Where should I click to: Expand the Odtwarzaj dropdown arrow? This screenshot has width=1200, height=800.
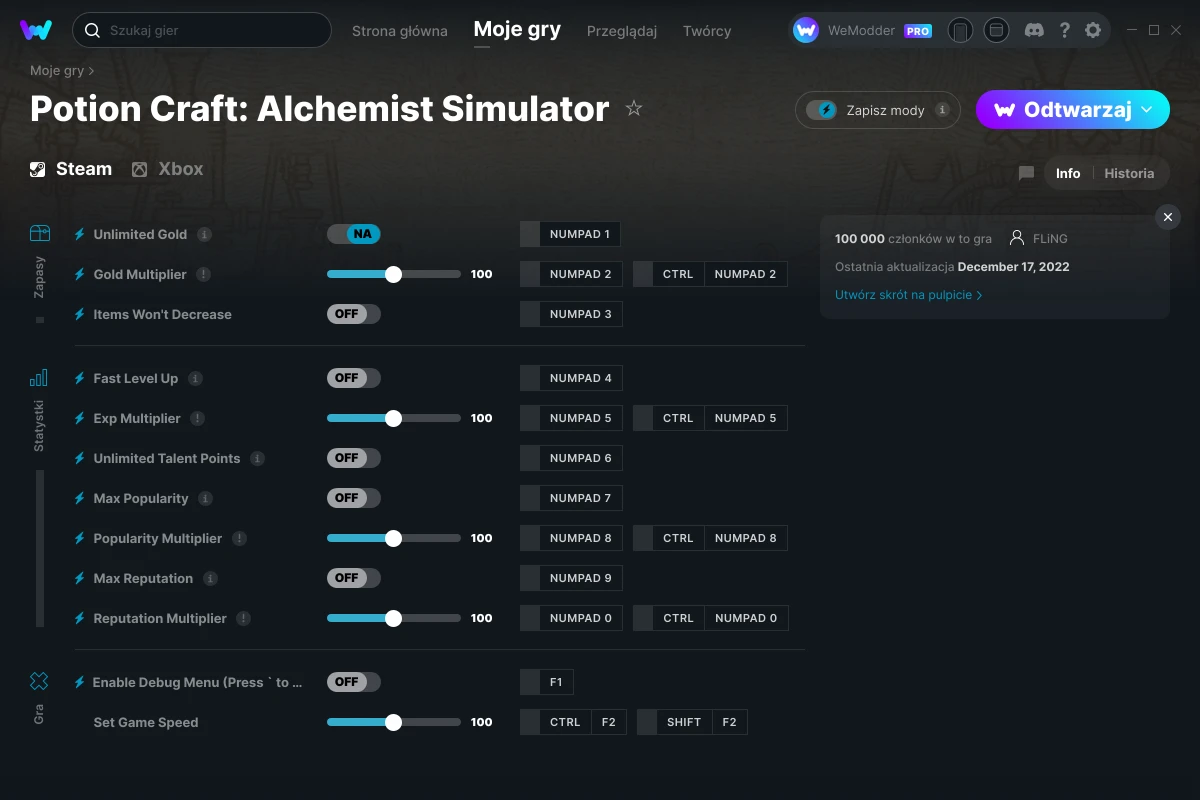point(1147,109)
